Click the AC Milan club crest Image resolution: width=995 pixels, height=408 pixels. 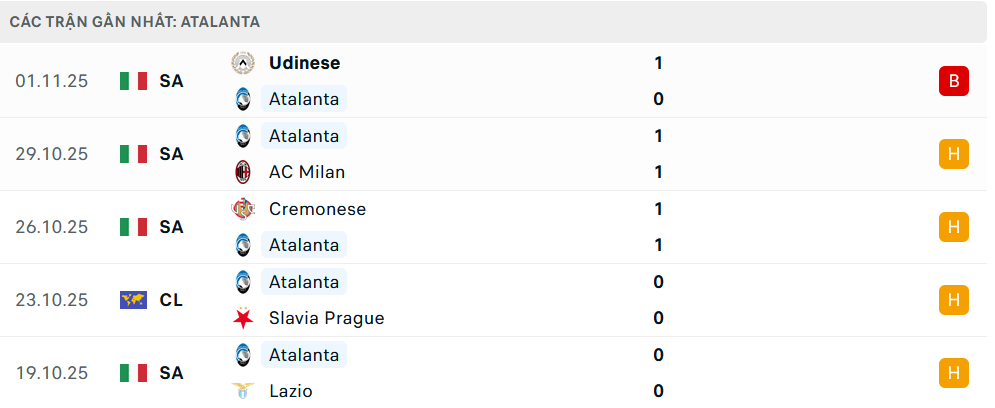tap(241, 172)
